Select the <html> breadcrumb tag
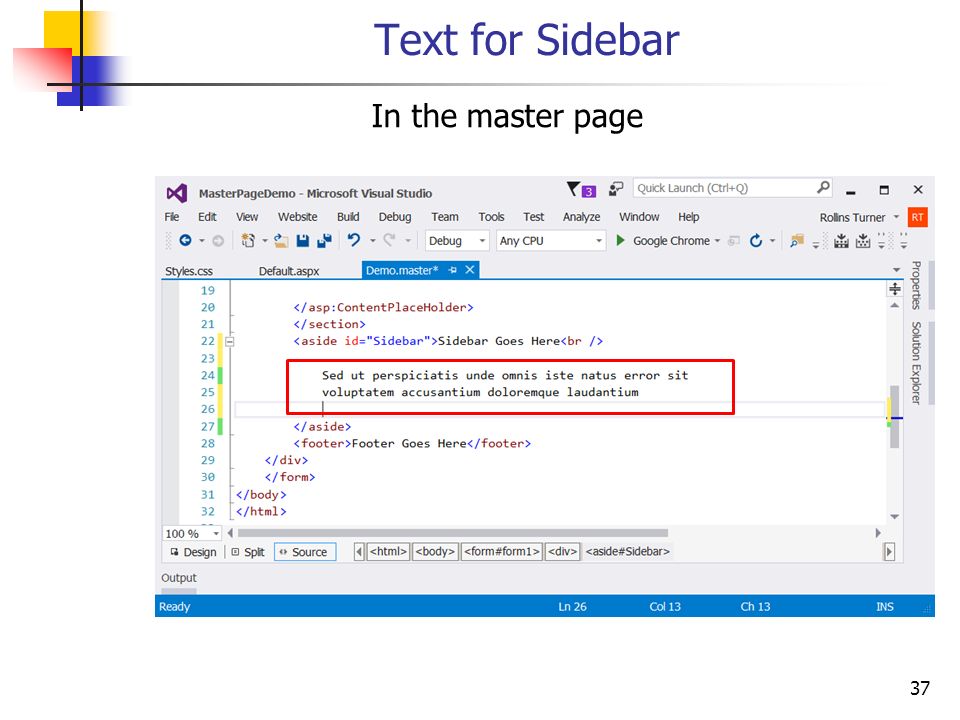960x720 pixels. pyautogui.click(x=388, y=552)
